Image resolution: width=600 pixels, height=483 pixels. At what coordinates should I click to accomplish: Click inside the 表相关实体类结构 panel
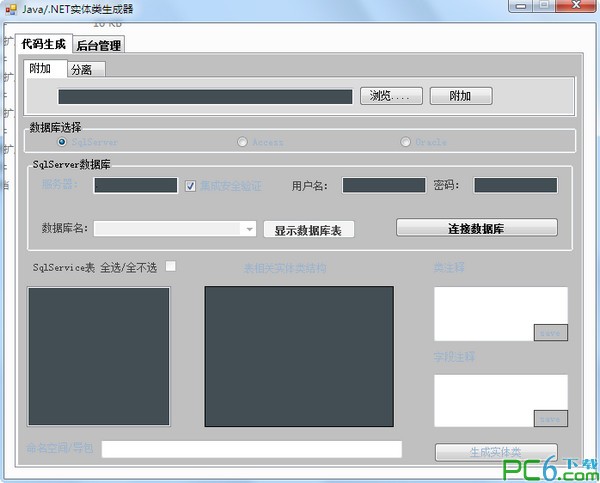(x=299, y=356)
